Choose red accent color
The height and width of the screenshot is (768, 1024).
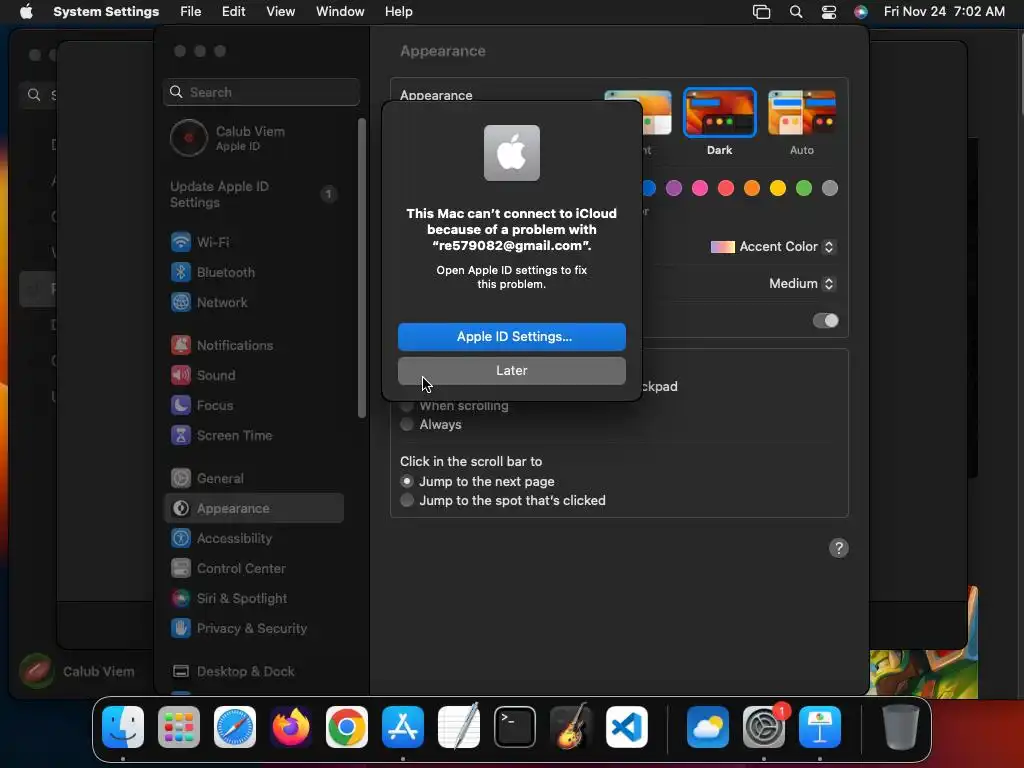[726, 189]
